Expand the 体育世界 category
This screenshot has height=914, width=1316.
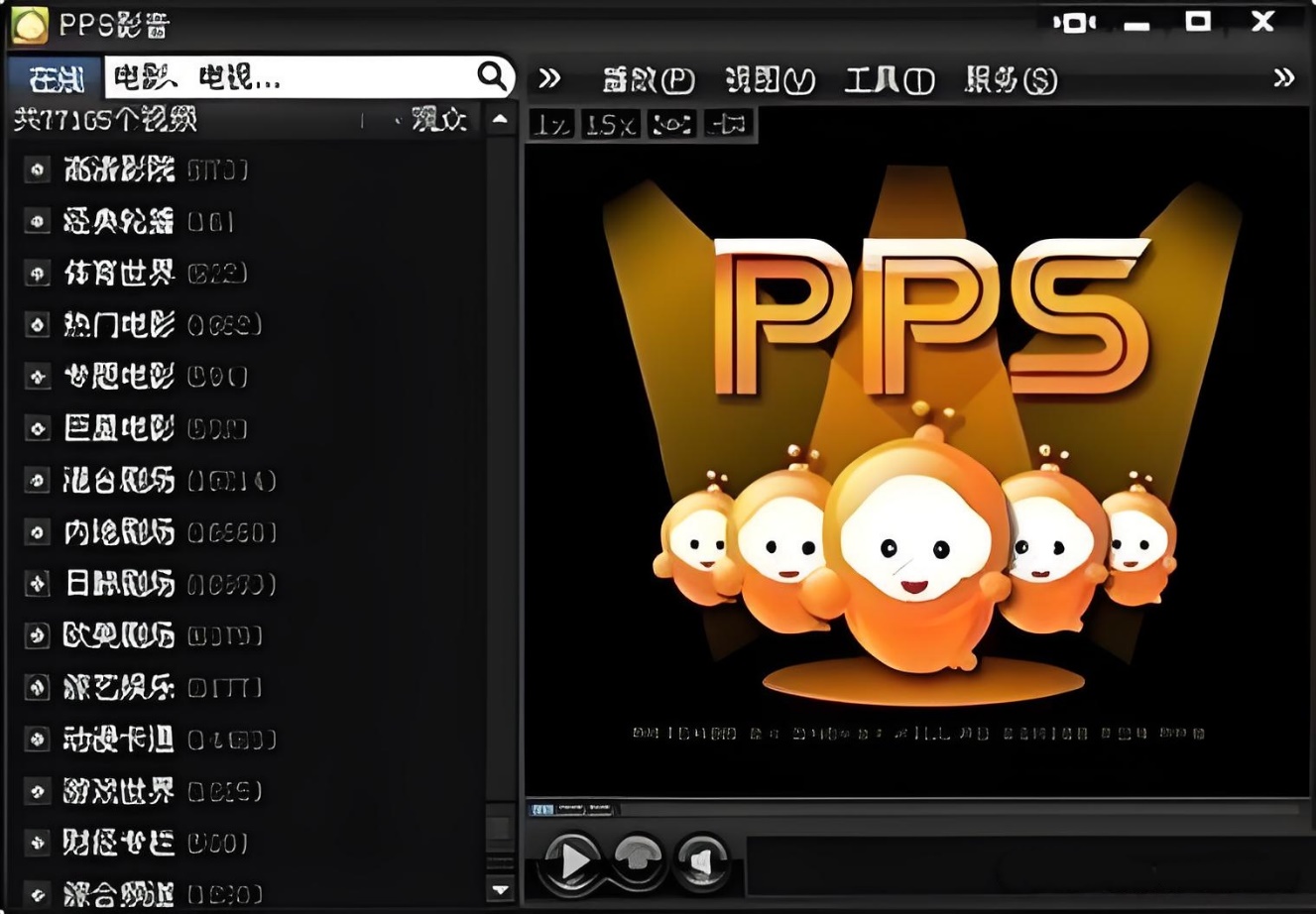pyautogui.click(x=37, y=273)
